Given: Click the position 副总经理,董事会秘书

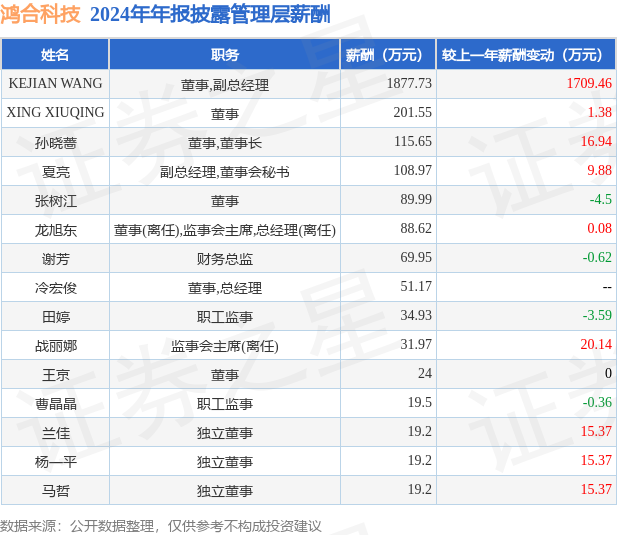Looking at the screenshot, I should coord(225,172).
